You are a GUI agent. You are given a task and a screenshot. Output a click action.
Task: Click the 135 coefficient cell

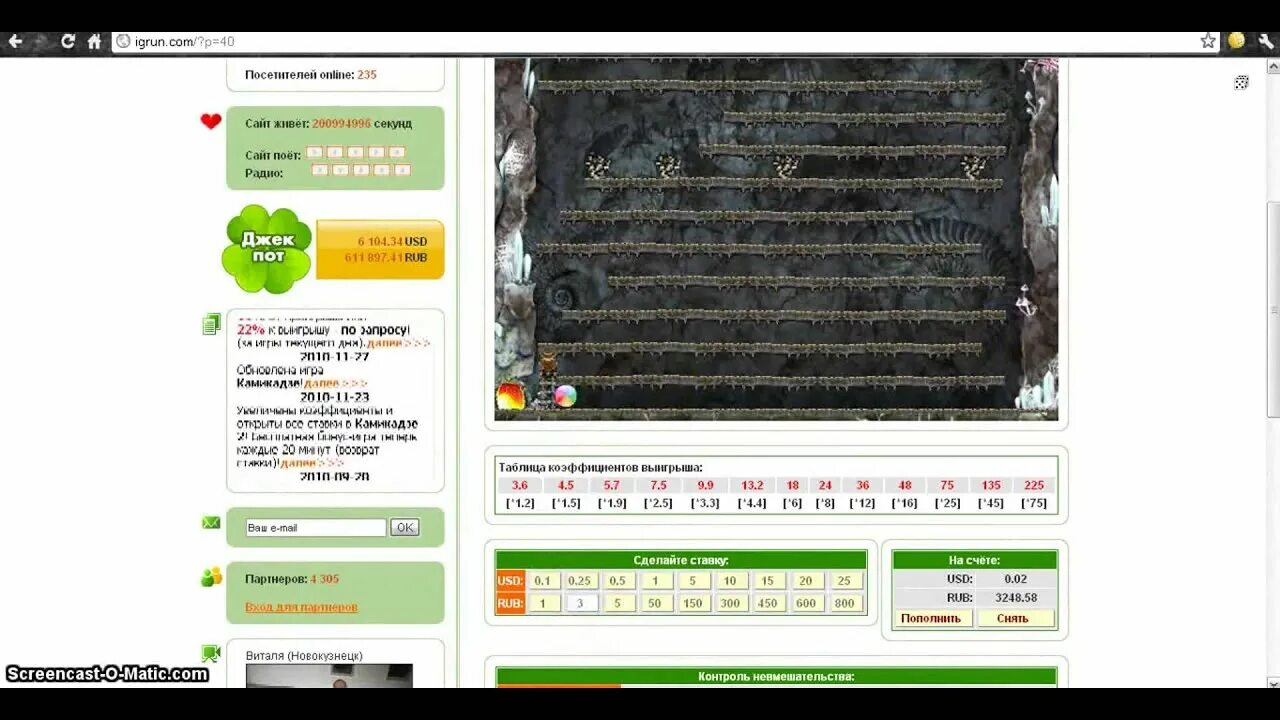pyautogui.click(x=991, y=485)
